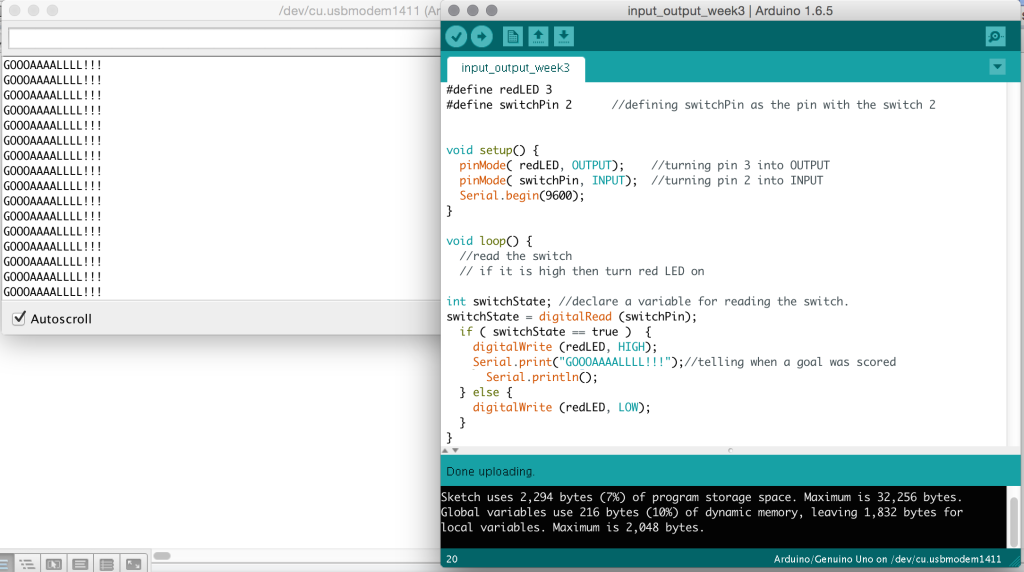Screen dimensions: 1024x572
Task: Click the cursor selection view icon at bottom
Action: (x=54, y=564)
